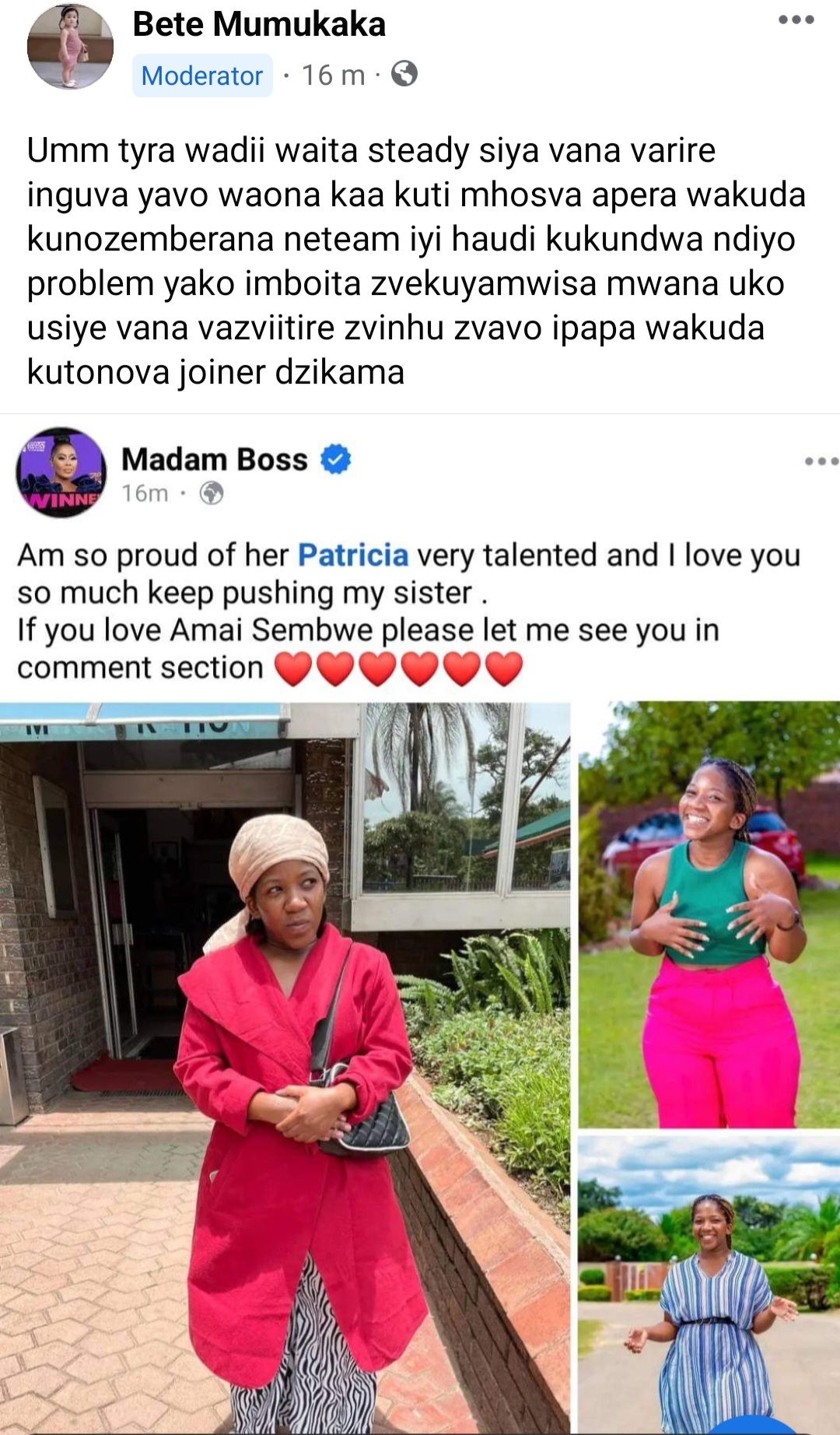Tap the Moderator badge

pyautogui.click(x=202, y=75)
